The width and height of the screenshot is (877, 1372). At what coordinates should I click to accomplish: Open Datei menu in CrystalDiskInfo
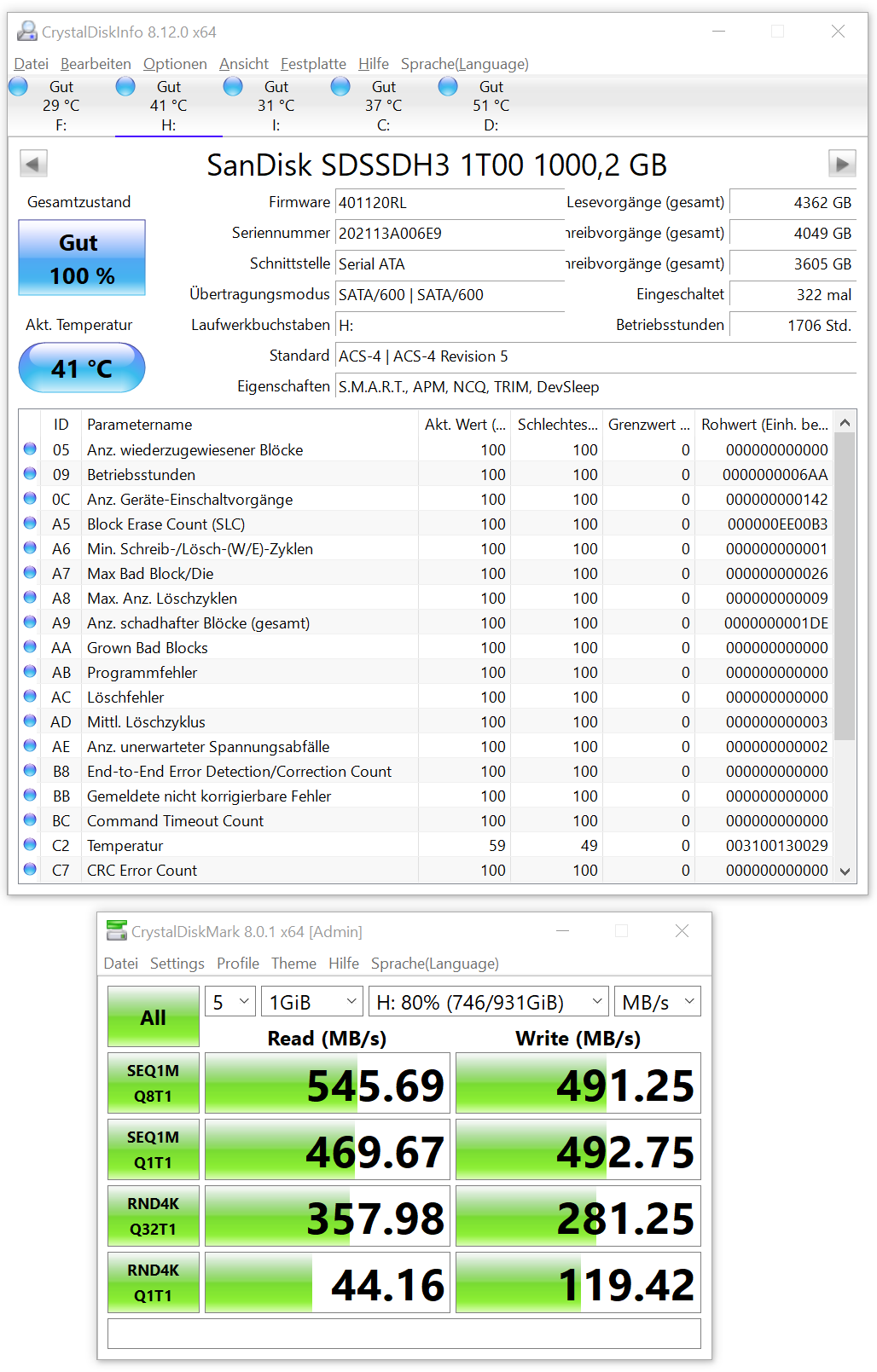coord(32,64)
